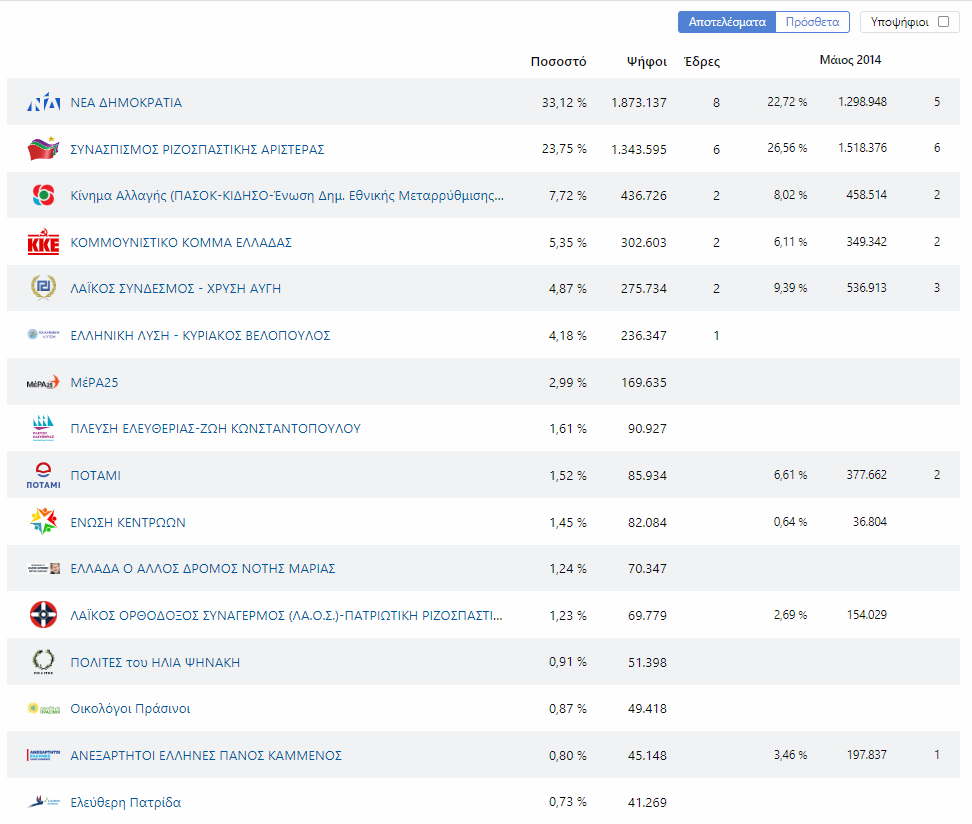The height and width of the screenshot is (824, 972).
Task: Click the Ελληνική Λύση party logo
Action: 43,335
